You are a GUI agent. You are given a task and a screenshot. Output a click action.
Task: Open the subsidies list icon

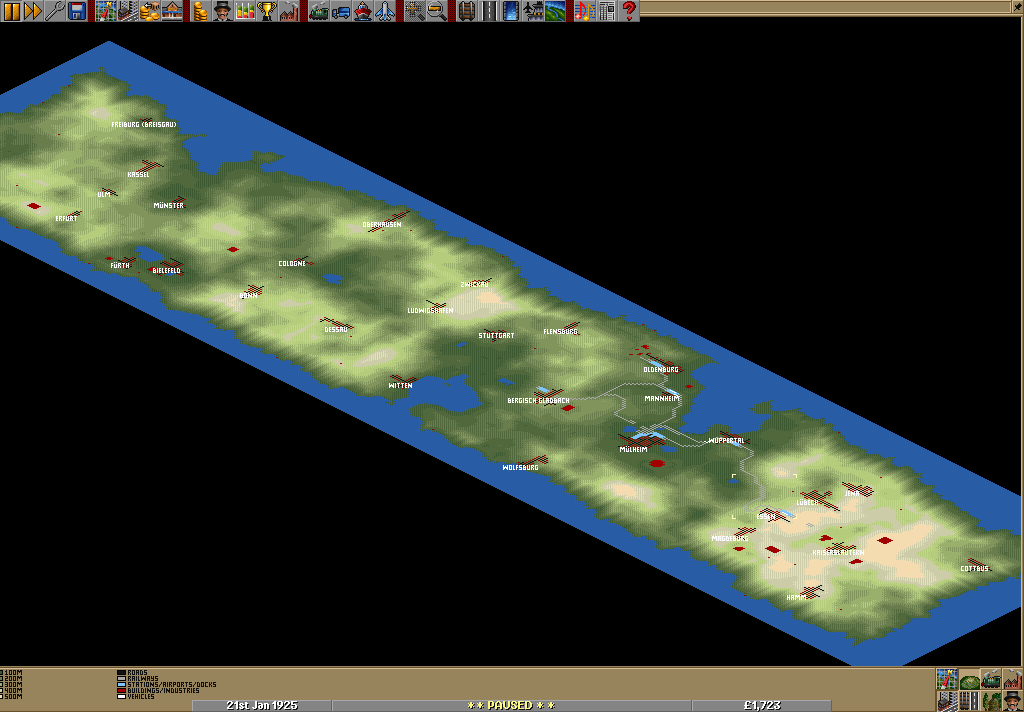point(150,11)
